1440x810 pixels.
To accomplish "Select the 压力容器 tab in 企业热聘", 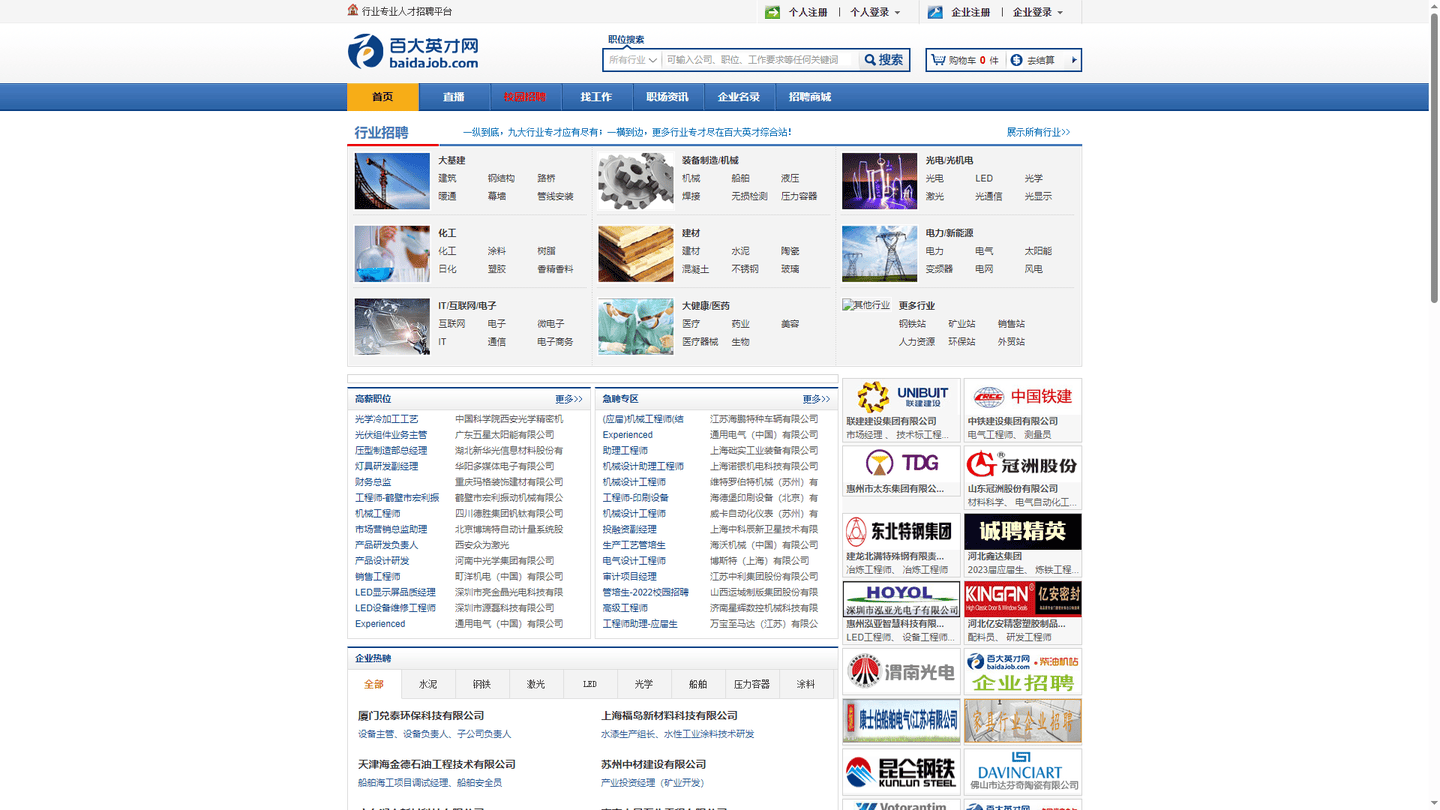I will [752, 685].
